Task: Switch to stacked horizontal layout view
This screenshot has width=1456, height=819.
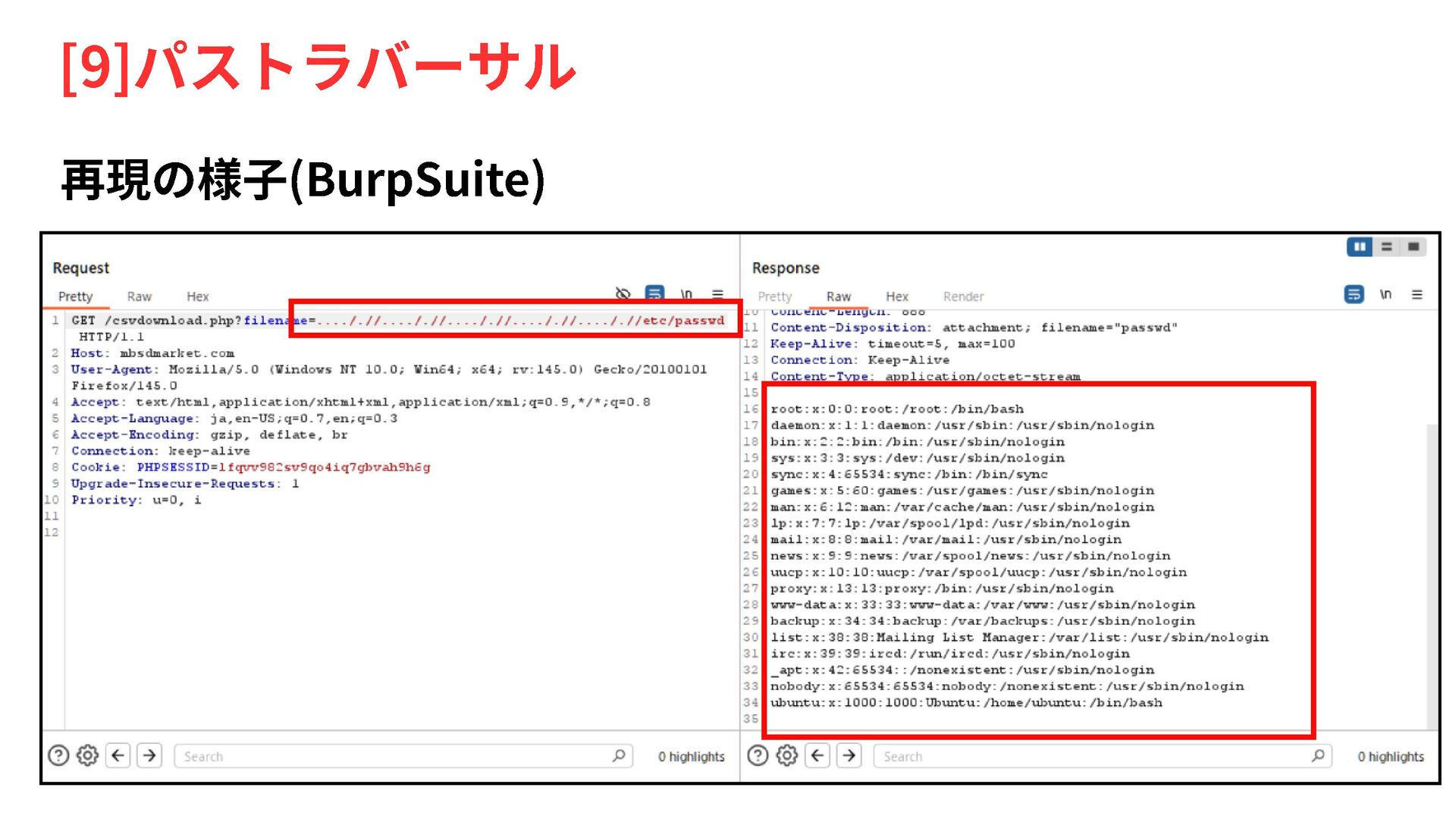Action: (x=1387, y=246)
